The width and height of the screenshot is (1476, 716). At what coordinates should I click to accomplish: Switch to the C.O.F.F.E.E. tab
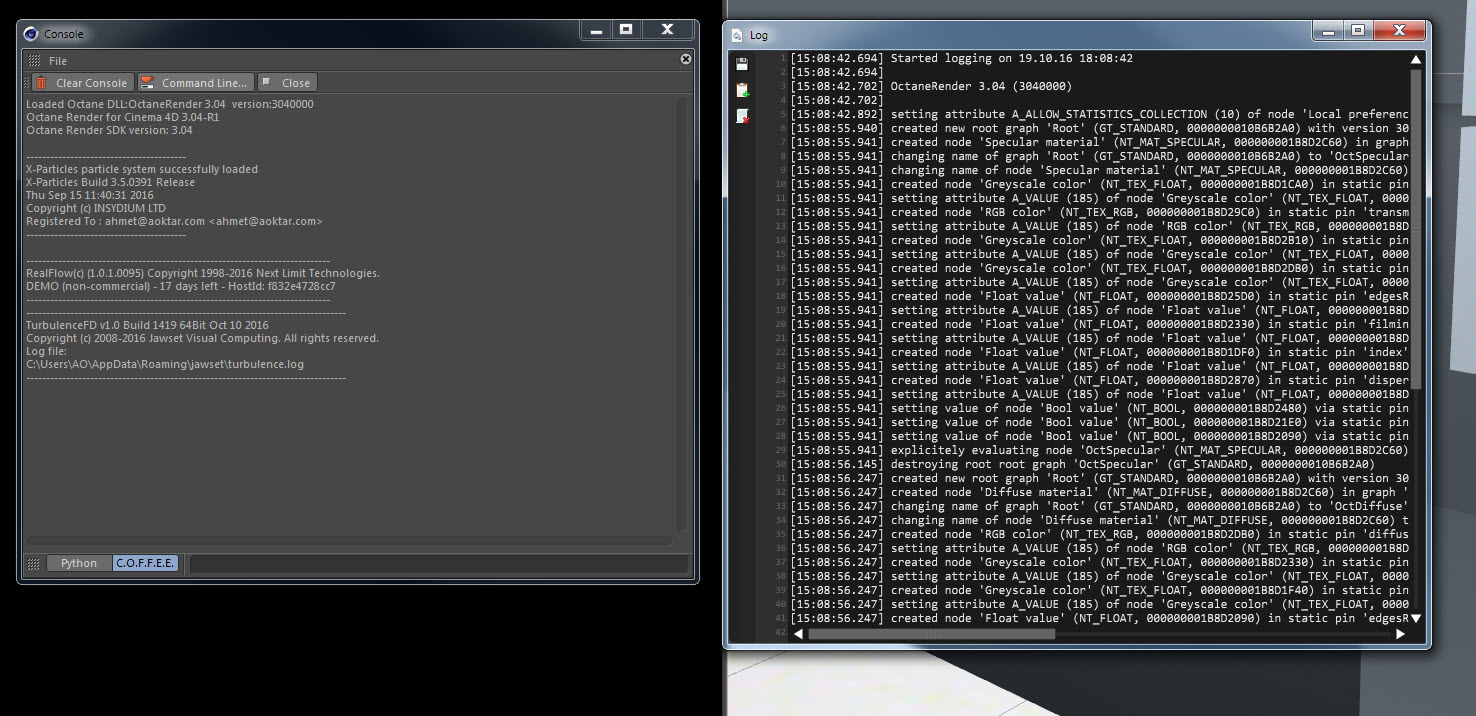point(146,563)
